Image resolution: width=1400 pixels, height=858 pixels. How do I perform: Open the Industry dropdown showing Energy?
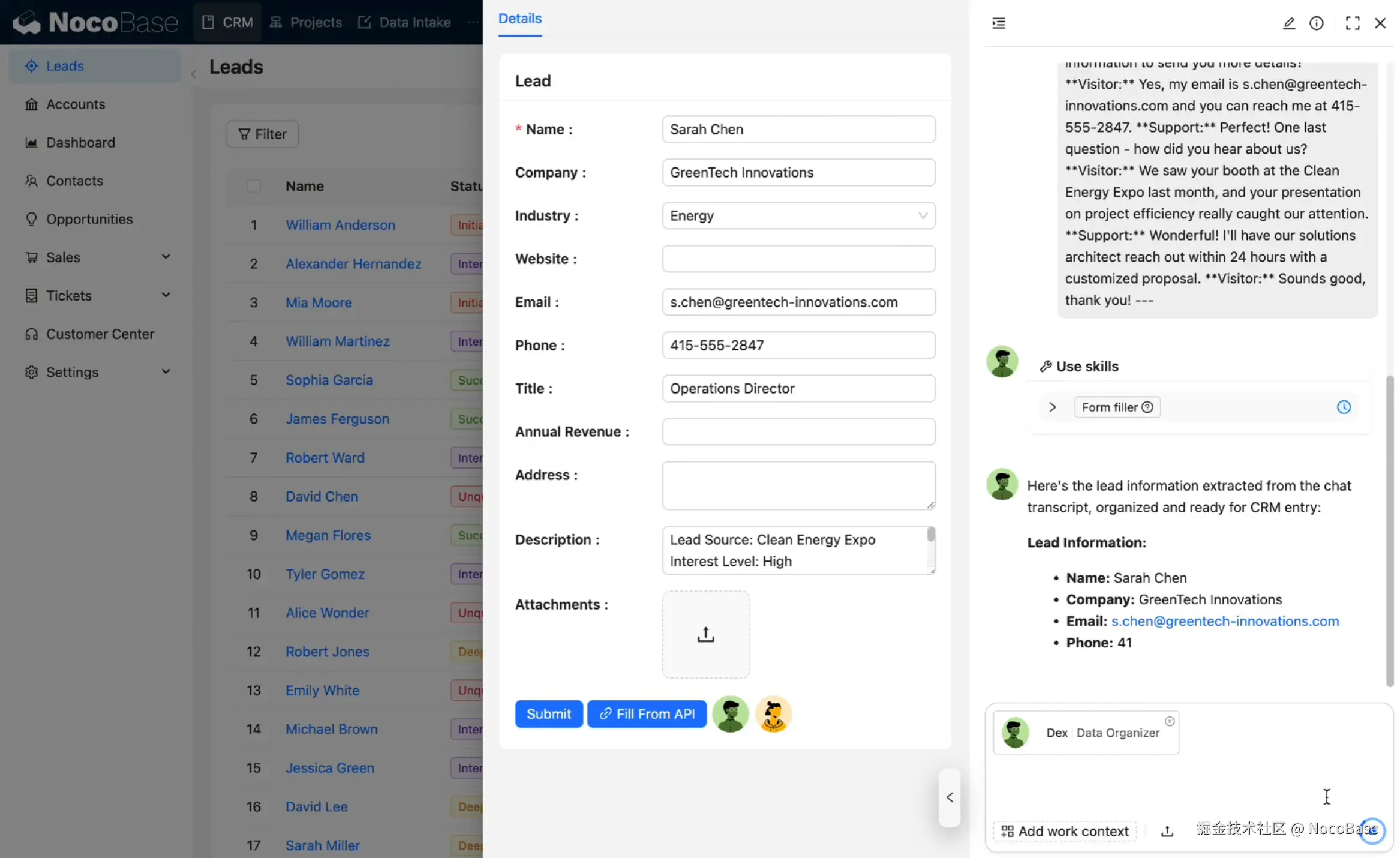click(x=798, y=215)
